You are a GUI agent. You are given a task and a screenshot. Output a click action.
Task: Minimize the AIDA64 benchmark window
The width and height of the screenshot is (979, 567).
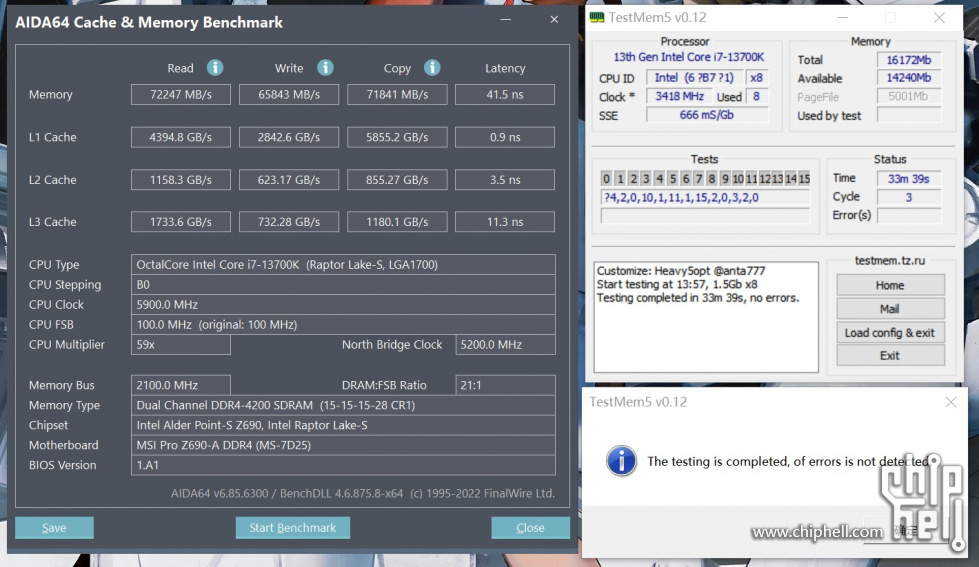coord(506,19)
